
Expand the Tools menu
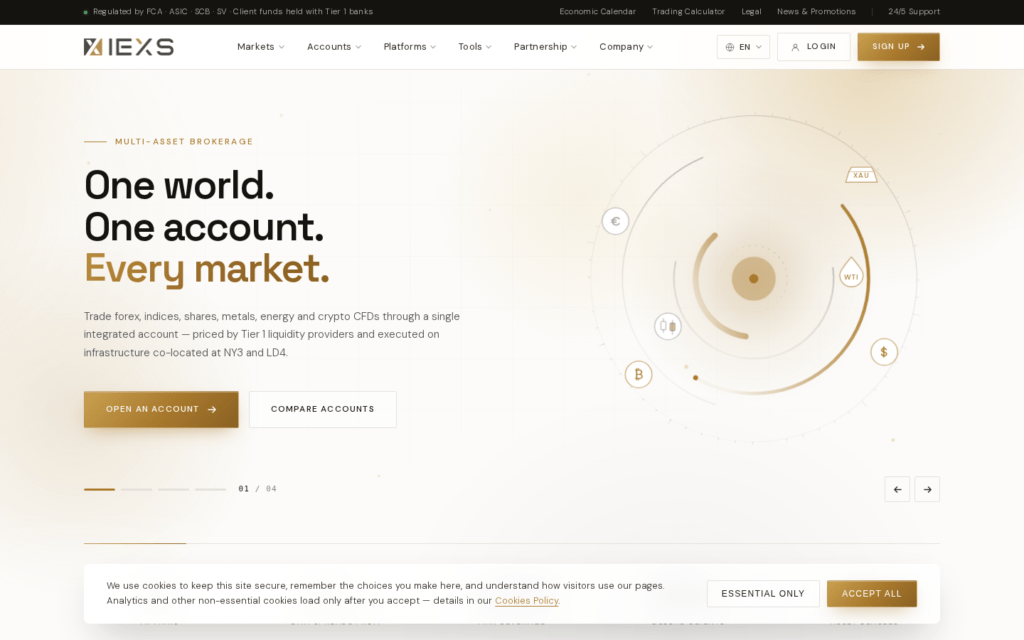(475, 47)
